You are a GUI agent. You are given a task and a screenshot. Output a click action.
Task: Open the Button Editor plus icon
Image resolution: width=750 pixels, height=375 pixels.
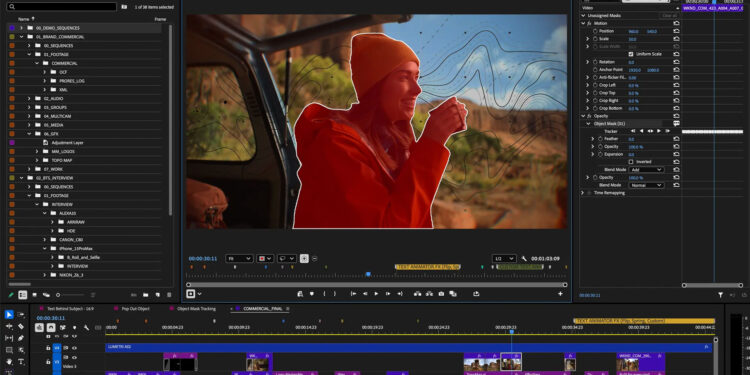(560, 294)
